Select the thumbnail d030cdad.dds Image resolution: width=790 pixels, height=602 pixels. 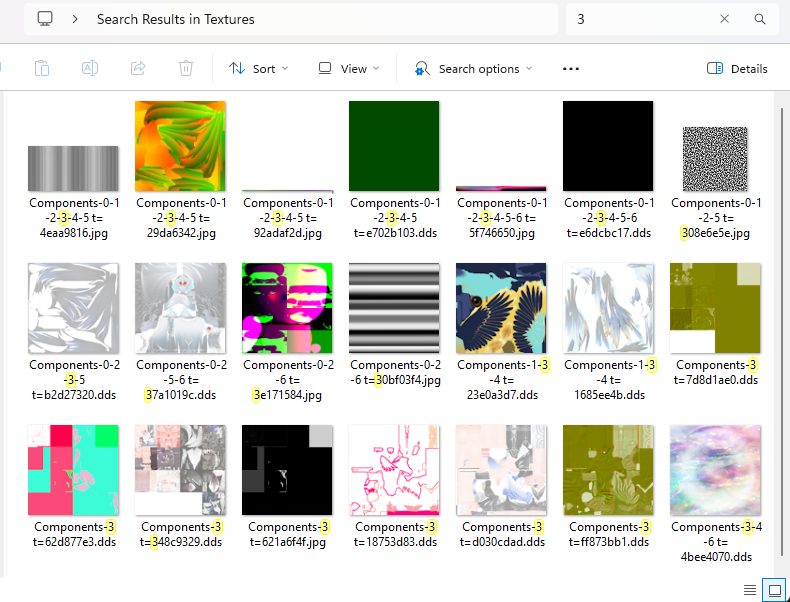[501, 470]
